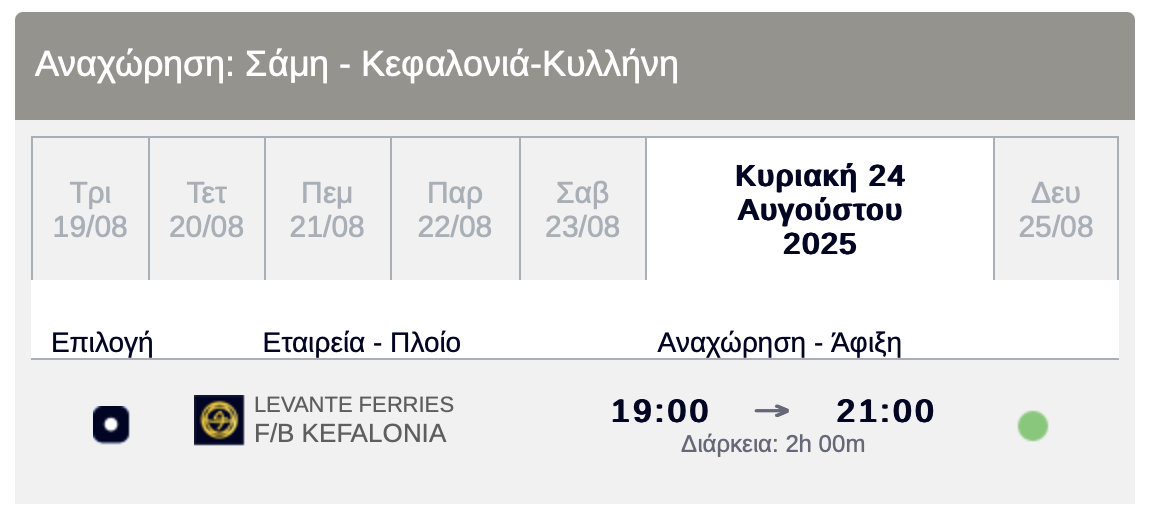
Task: Click the arrow between departure and arrival
Action: 772,411
